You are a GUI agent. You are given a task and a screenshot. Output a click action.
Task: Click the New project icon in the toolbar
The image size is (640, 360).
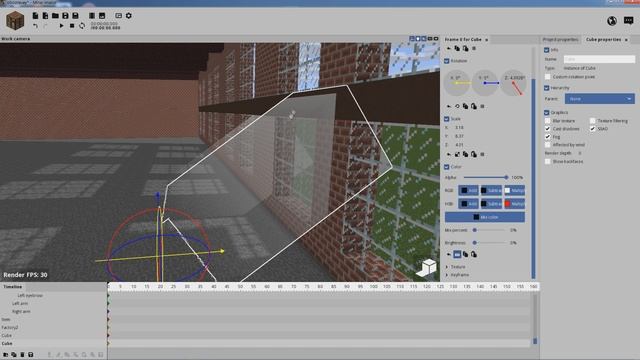pyautogui.click(x=36, y=16)
